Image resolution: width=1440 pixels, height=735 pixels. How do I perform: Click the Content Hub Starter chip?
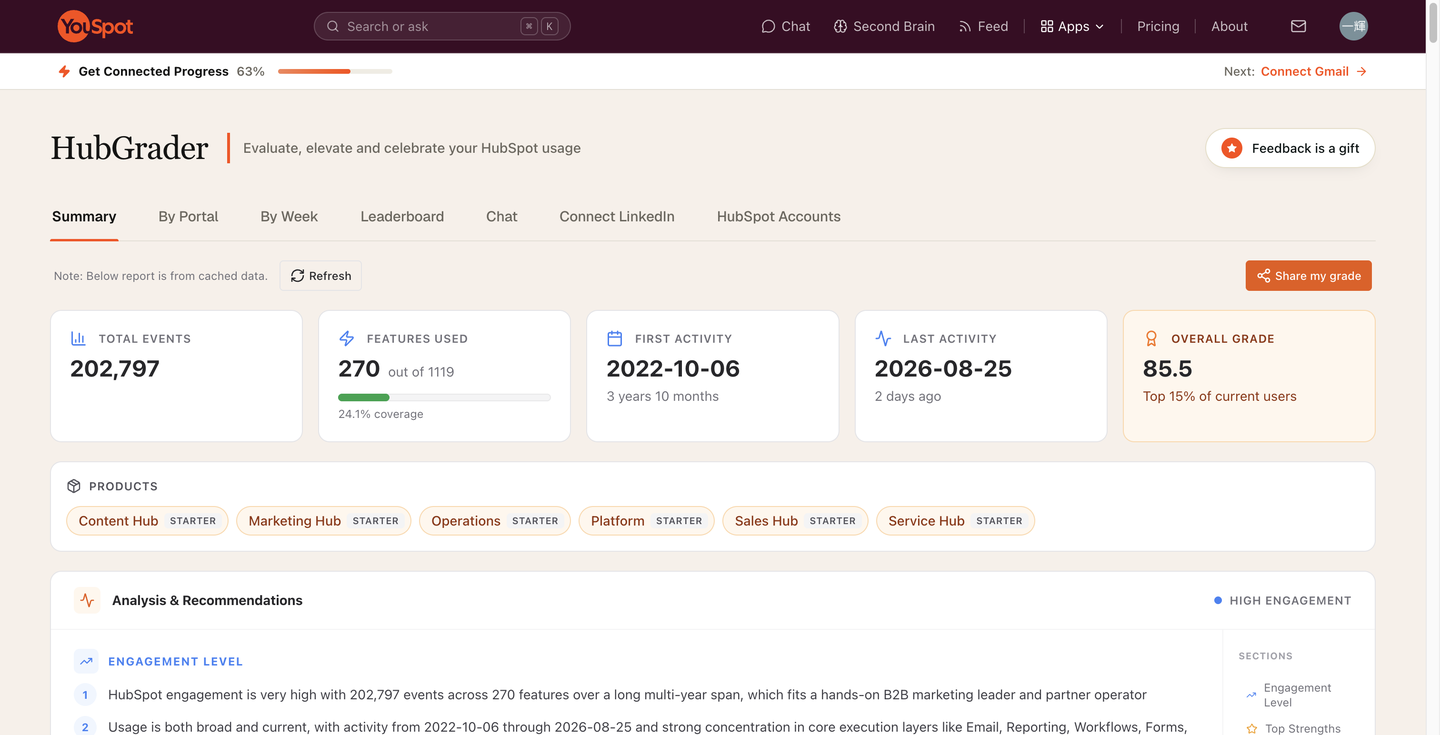coord(148,521)
